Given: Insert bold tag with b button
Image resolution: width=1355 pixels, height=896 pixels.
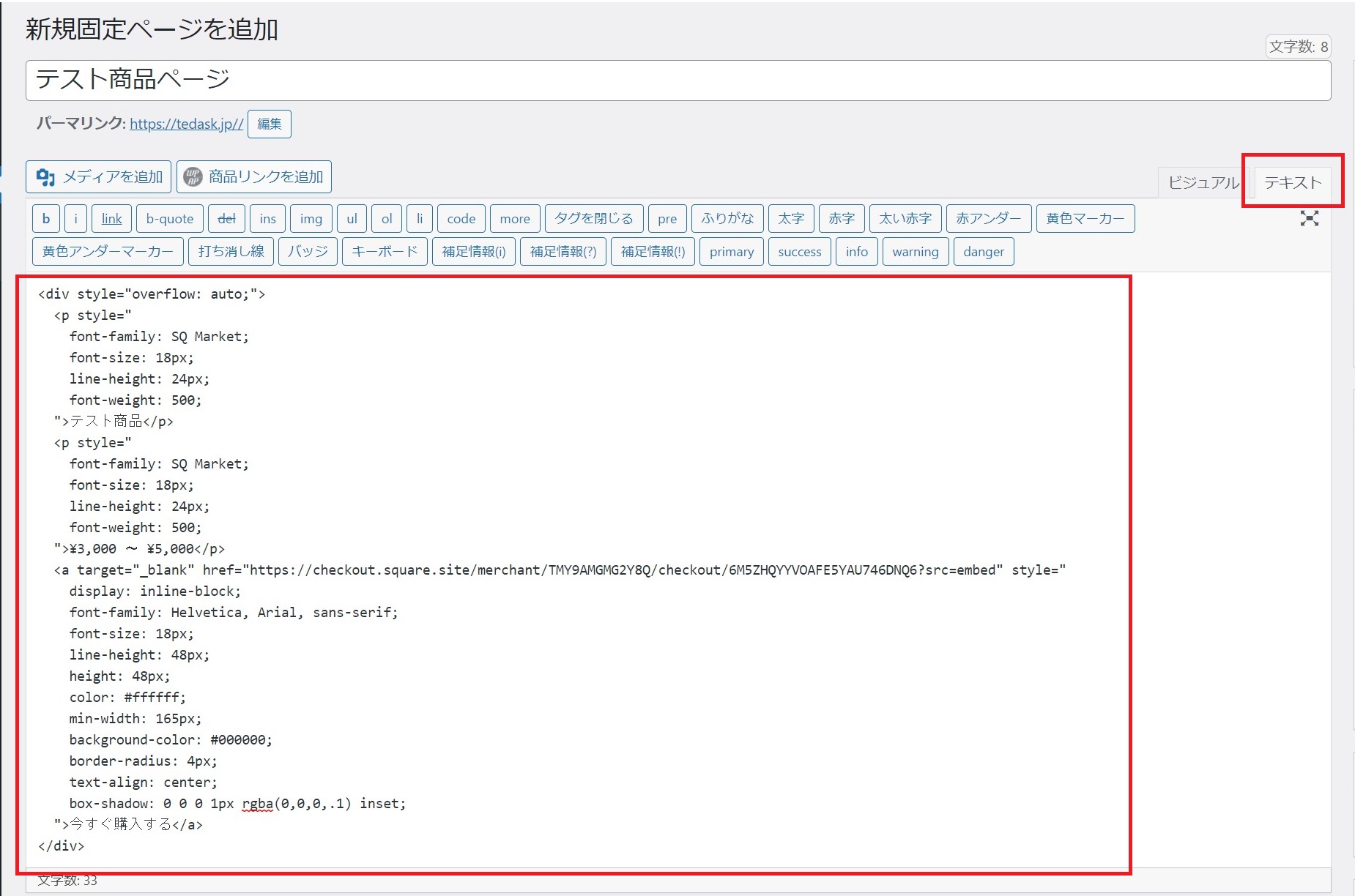Looking at the screenshot, I should pos(46,218).
